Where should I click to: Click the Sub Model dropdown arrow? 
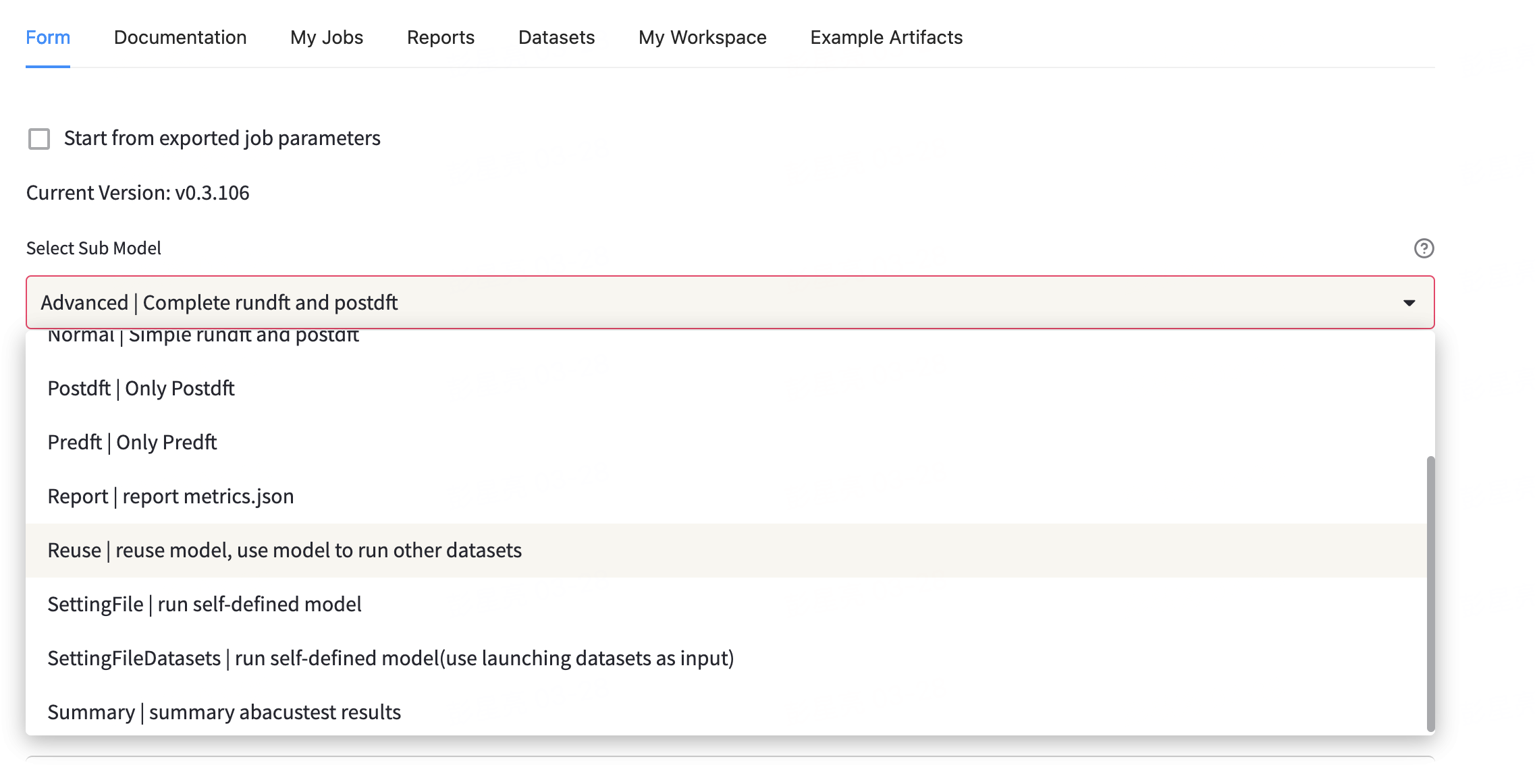[1409, 303]
